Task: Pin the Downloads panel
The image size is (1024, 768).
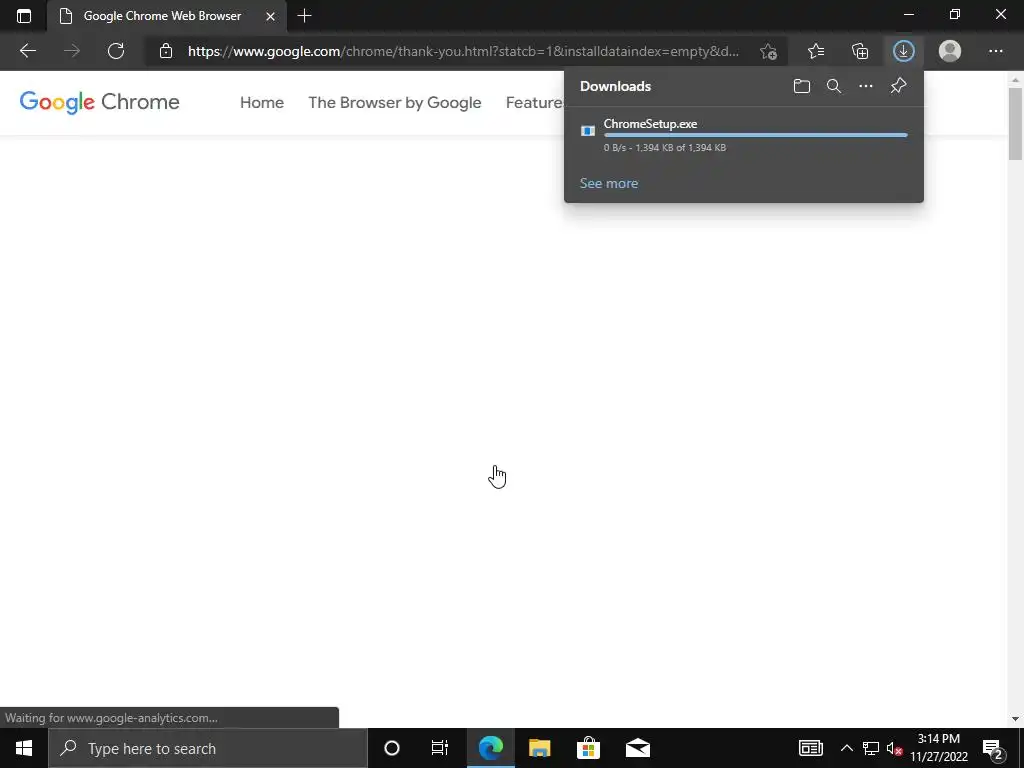Action: coord(899,86)
